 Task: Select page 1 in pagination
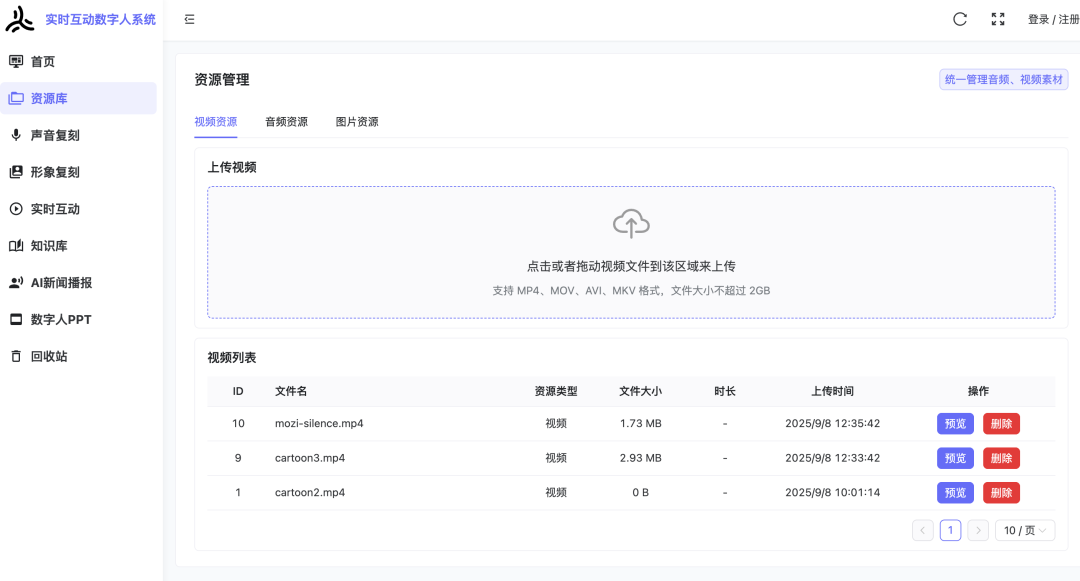[951, 530]
